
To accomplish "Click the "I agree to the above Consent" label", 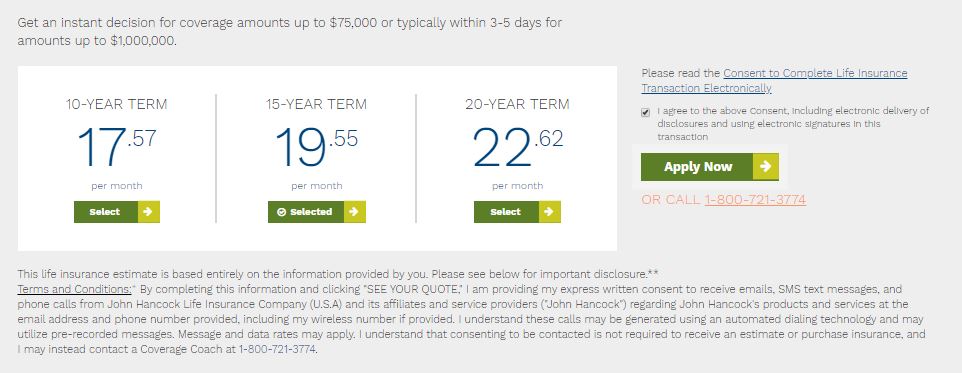I will tap(793, 124).
